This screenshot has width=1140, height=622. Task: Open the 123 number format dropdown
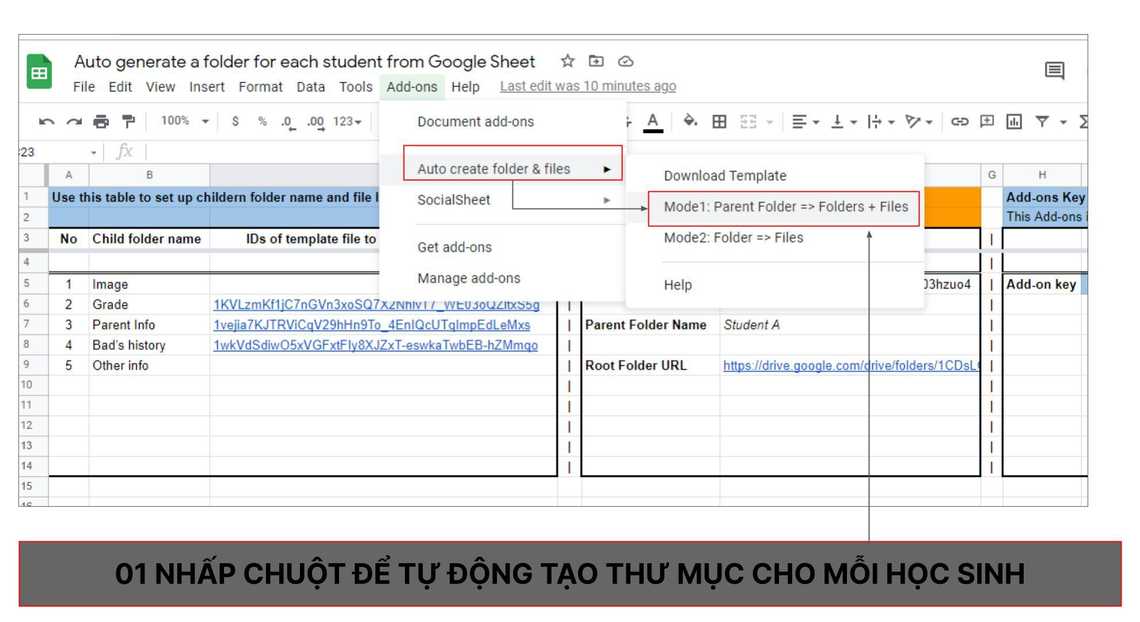pyautogui.click(x=347, y=122)
